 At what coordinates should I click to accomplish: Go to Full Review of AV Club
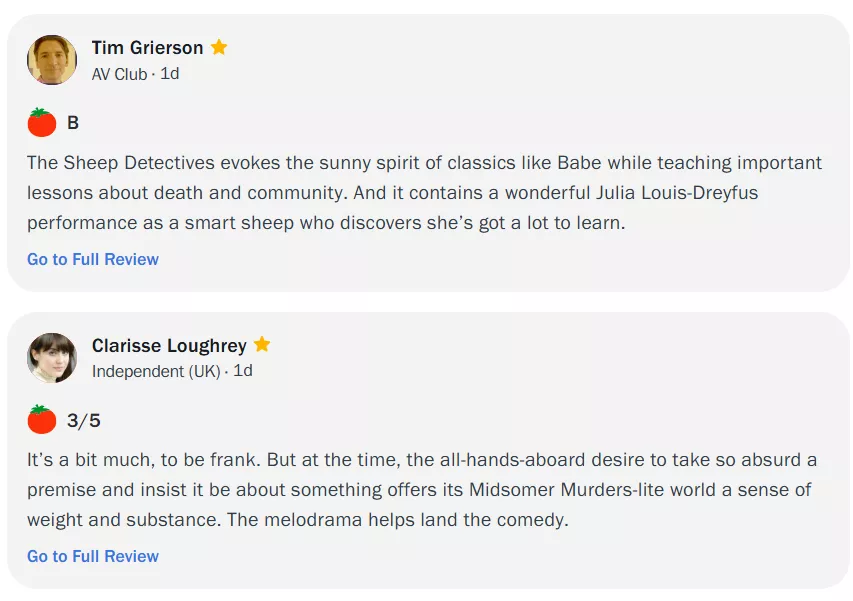93,259
